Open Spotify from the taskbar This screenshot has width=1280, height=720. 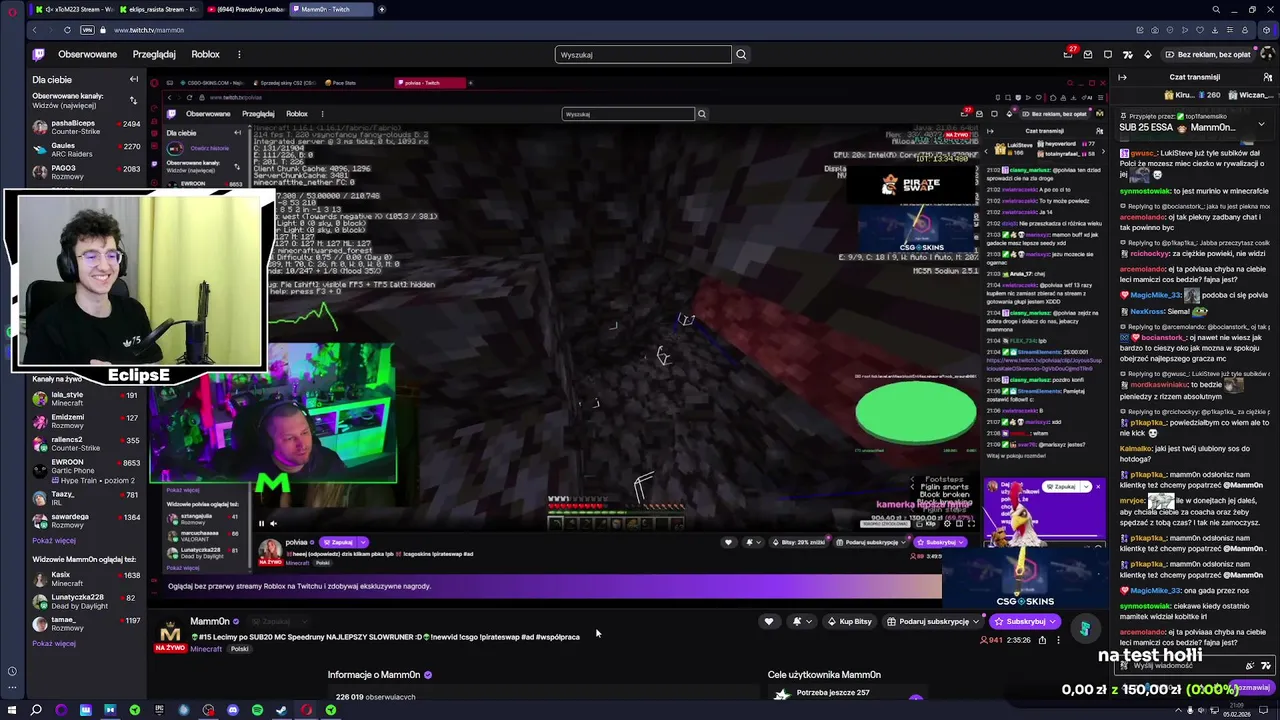(257, 710)
